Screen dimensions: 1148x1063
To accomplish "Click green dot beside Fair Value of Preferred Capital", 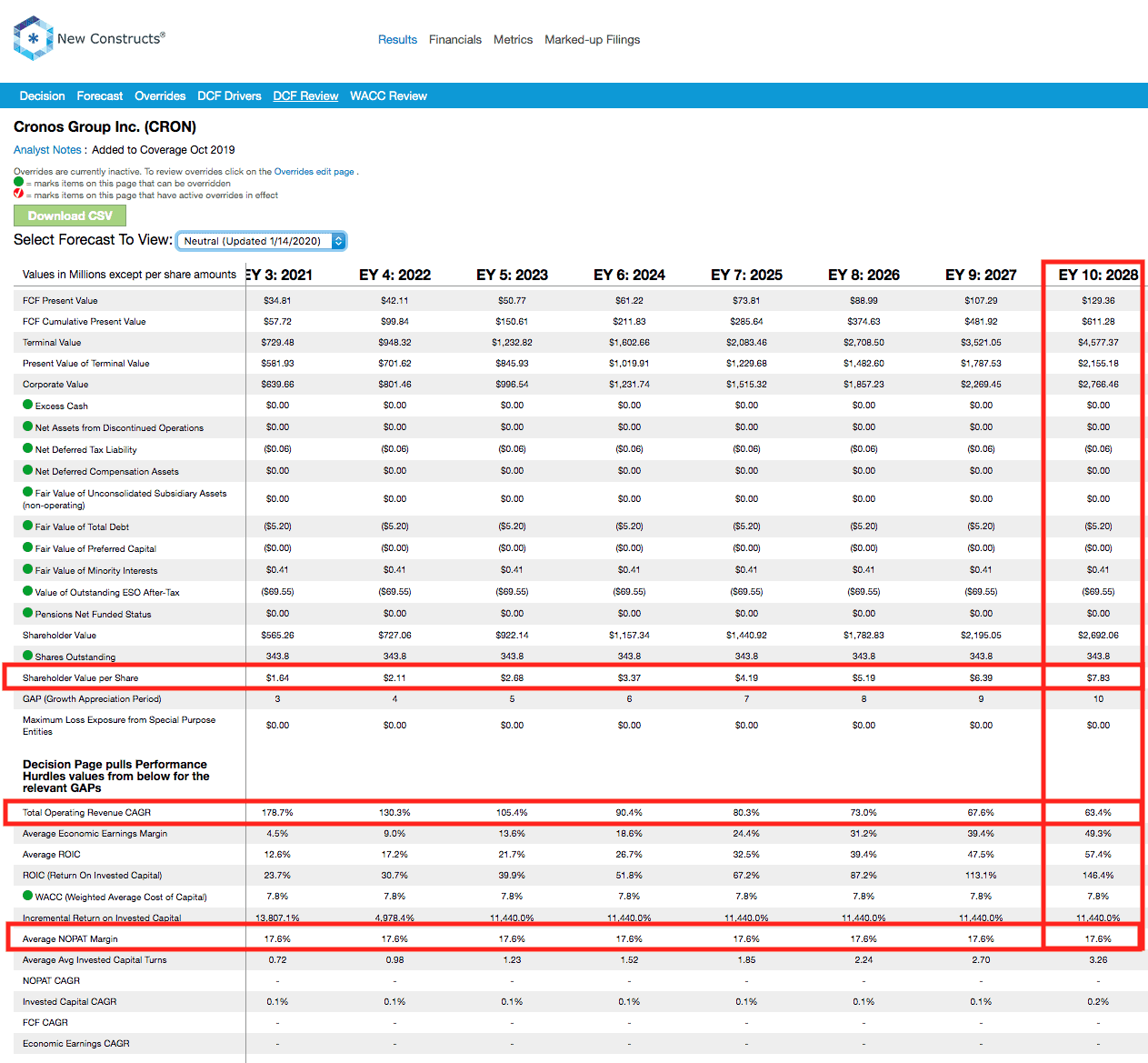I will click(x=27, y=547).
